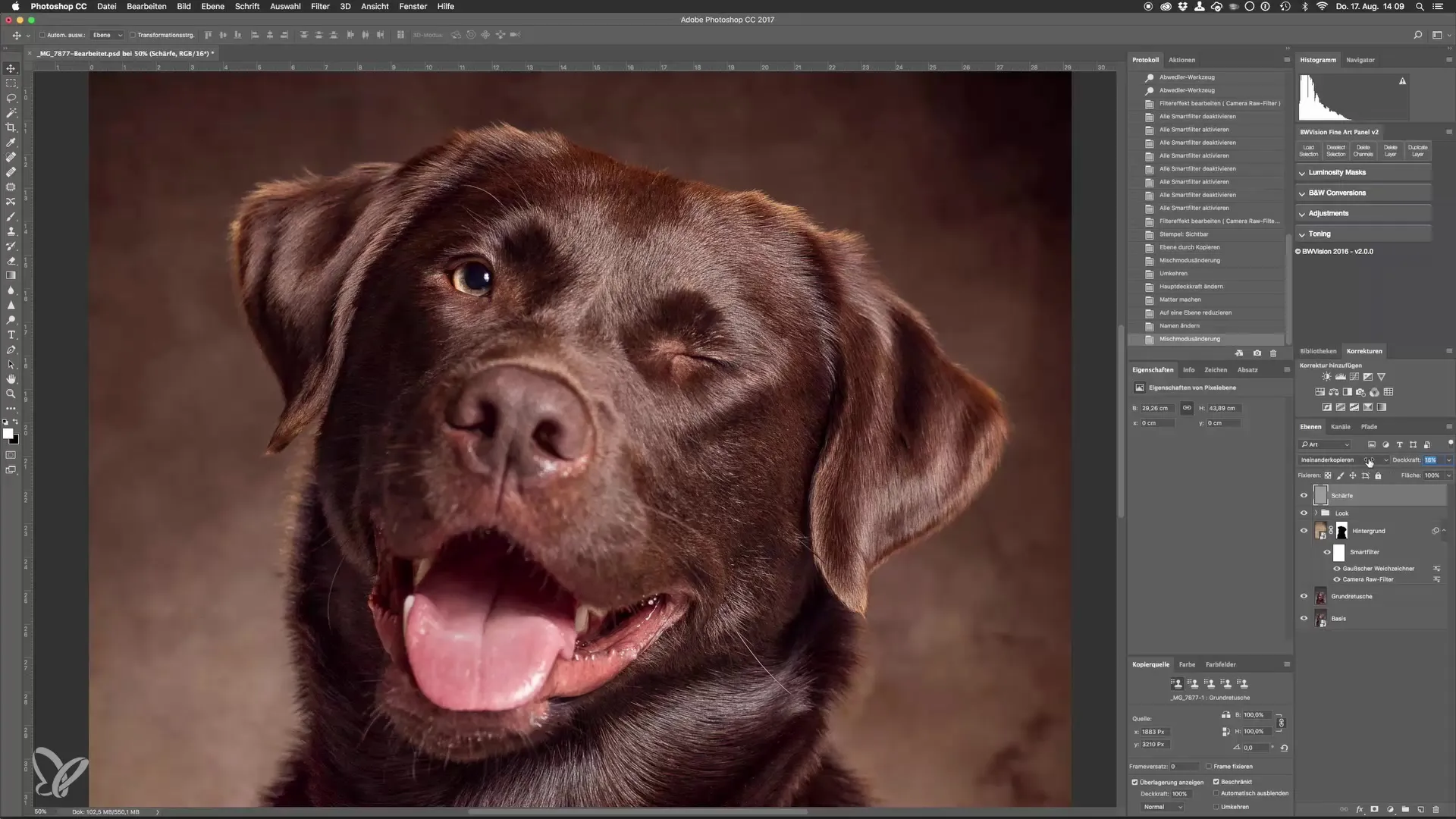Select the Hintergrund layer mask thumbnail
Image resolution: width=1456 pixels, height=819 pixels.
coord(1341,531)
